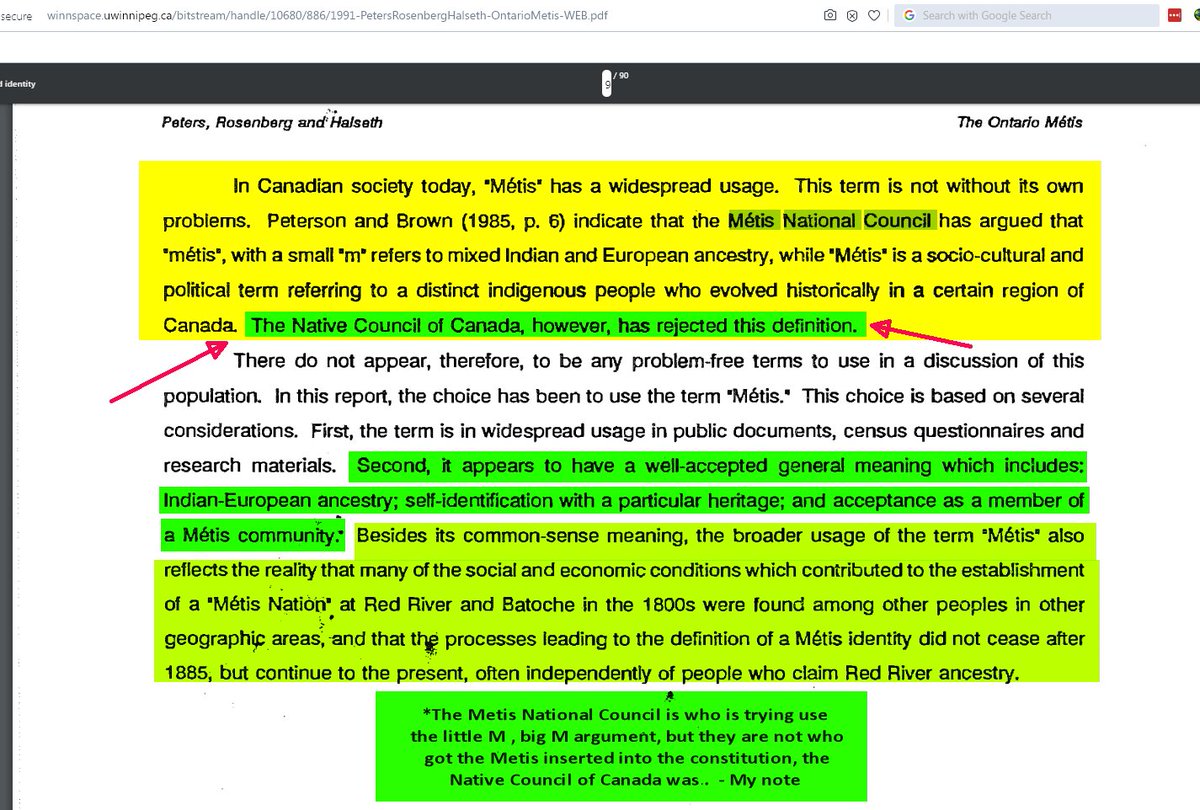Image resolution: width=1200 pixels, height=810 pixels.
Task: Click the '/ 90' total page count
Action: pos(622,76)
